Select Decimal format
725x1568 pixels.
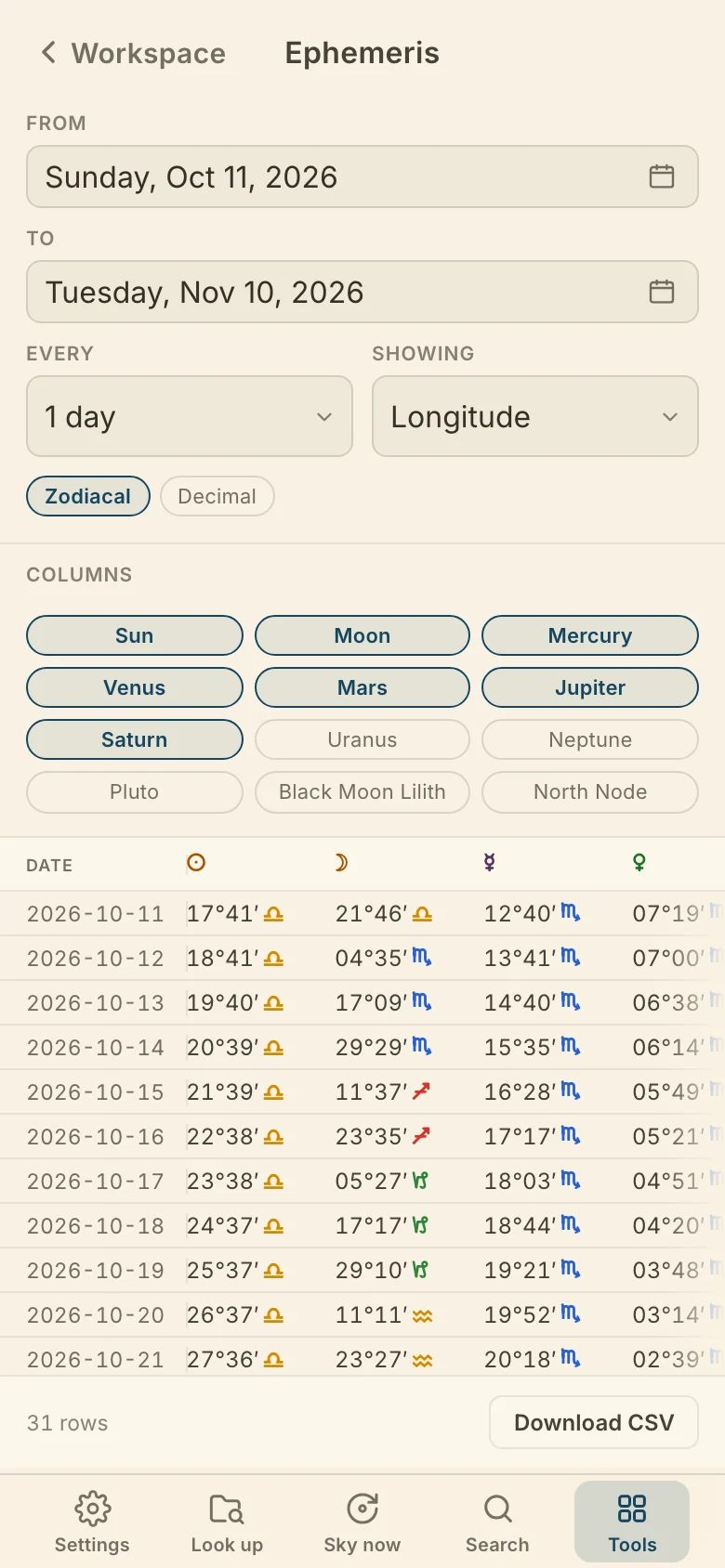pos(217,496)
